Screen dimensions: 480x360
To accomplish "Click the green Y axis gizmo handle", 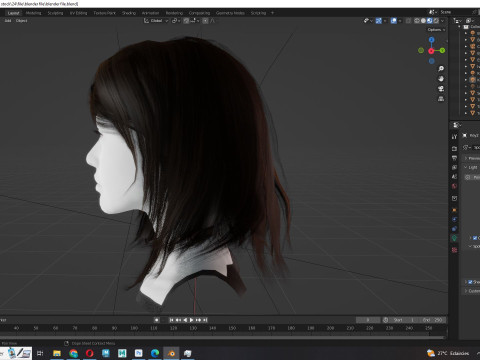I will click(x=442, y=50).
